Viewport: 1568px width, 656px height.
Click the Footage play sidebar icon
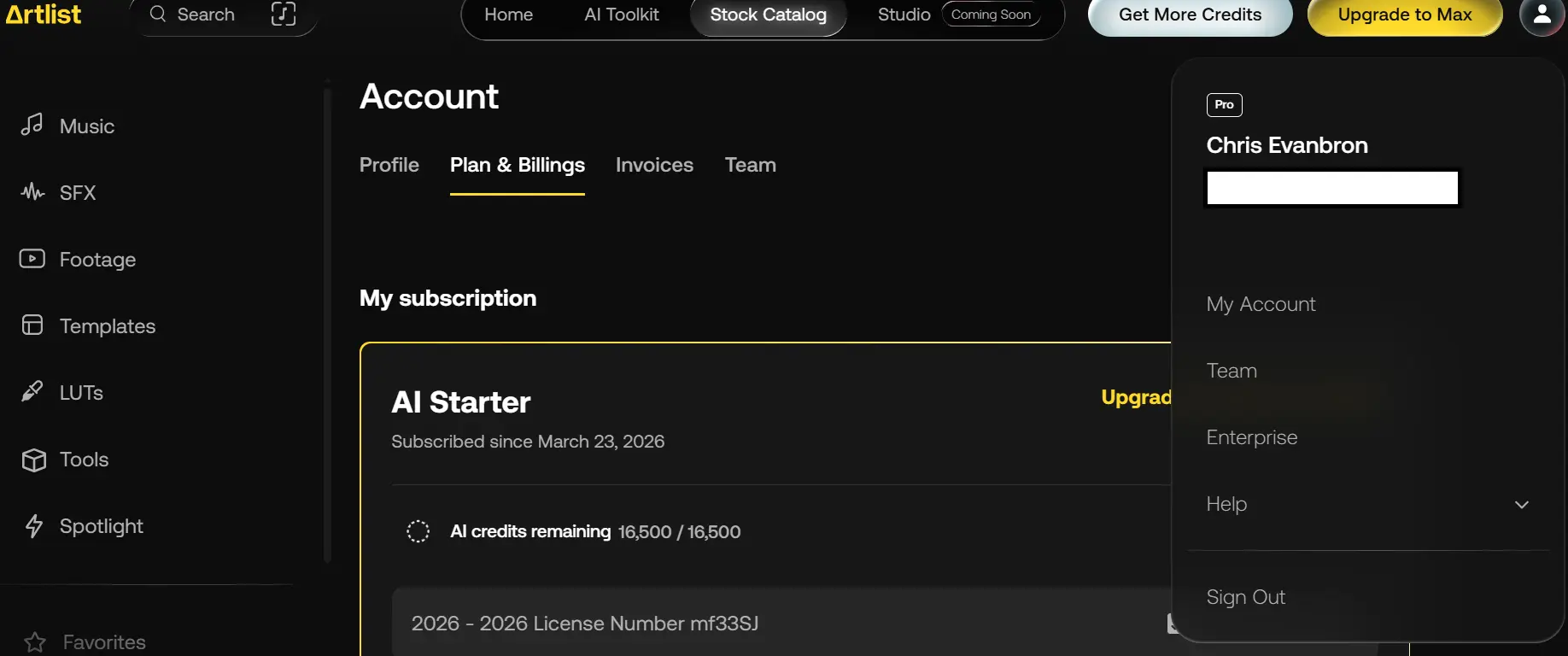pos(32,259)
